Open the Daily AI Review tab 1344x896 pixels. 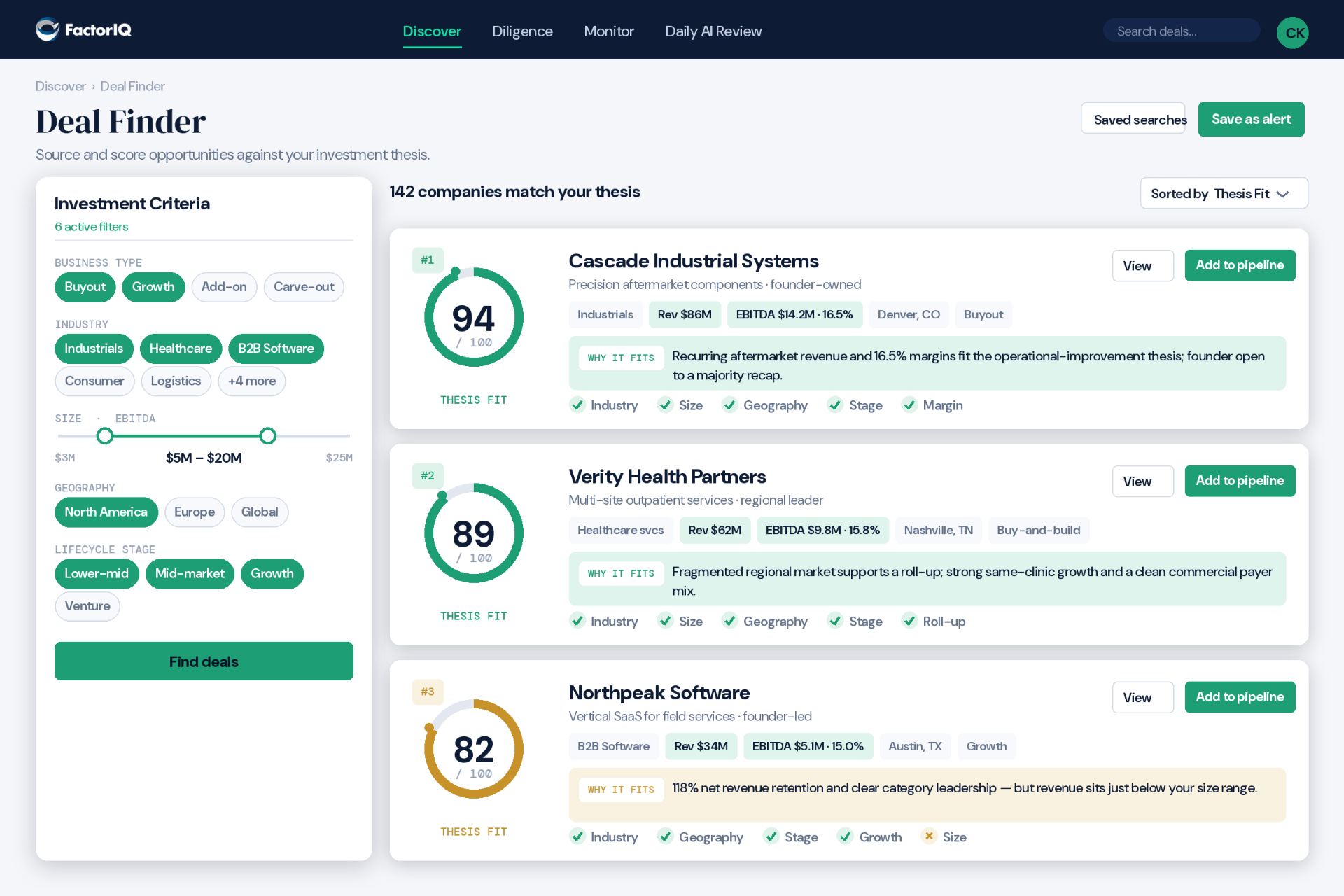[x=713, y=31]
